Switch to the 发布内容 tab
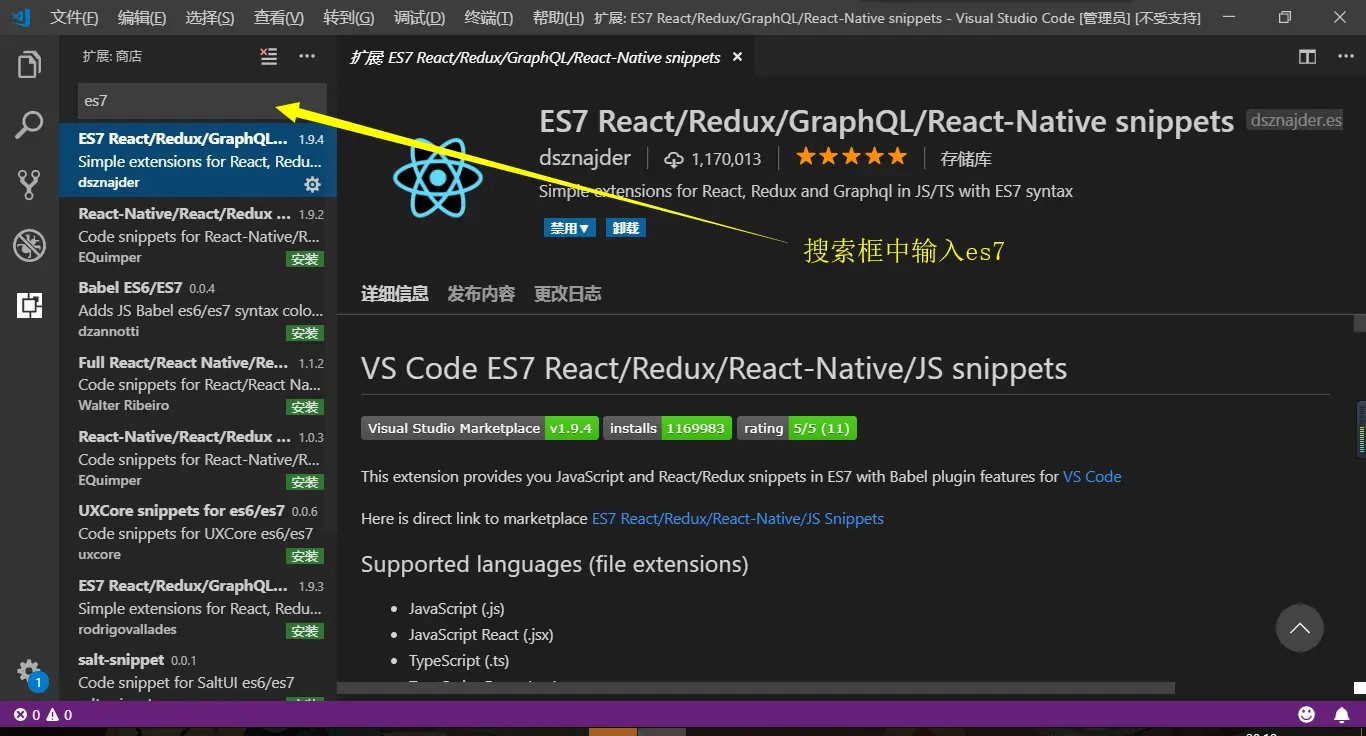 pos(480,293)
